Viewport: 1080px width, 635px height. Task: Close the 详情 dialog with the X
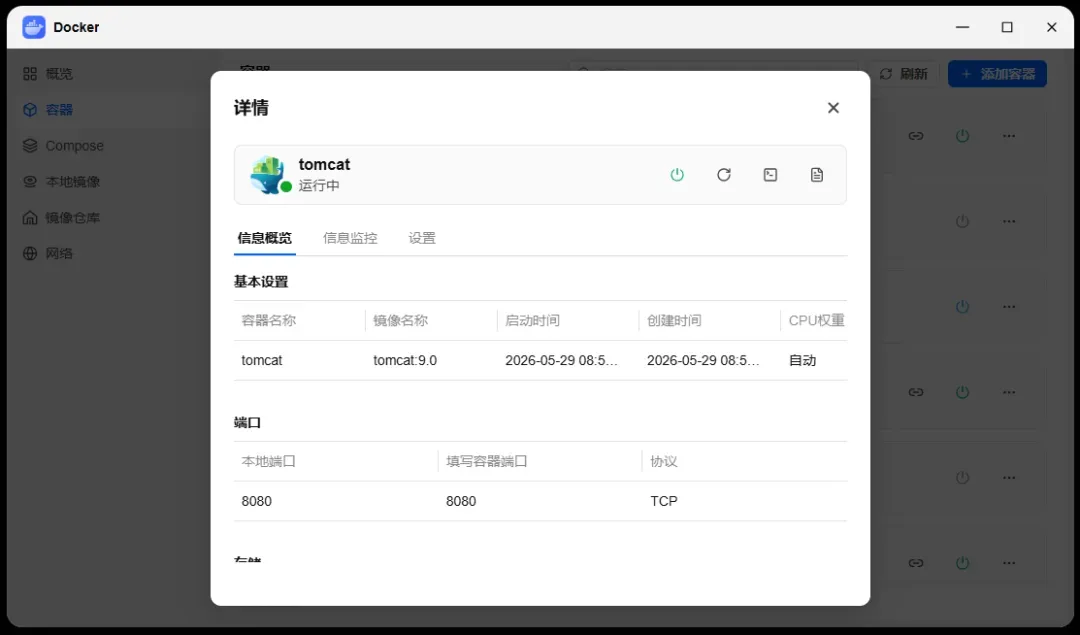[x=833, y=107]
